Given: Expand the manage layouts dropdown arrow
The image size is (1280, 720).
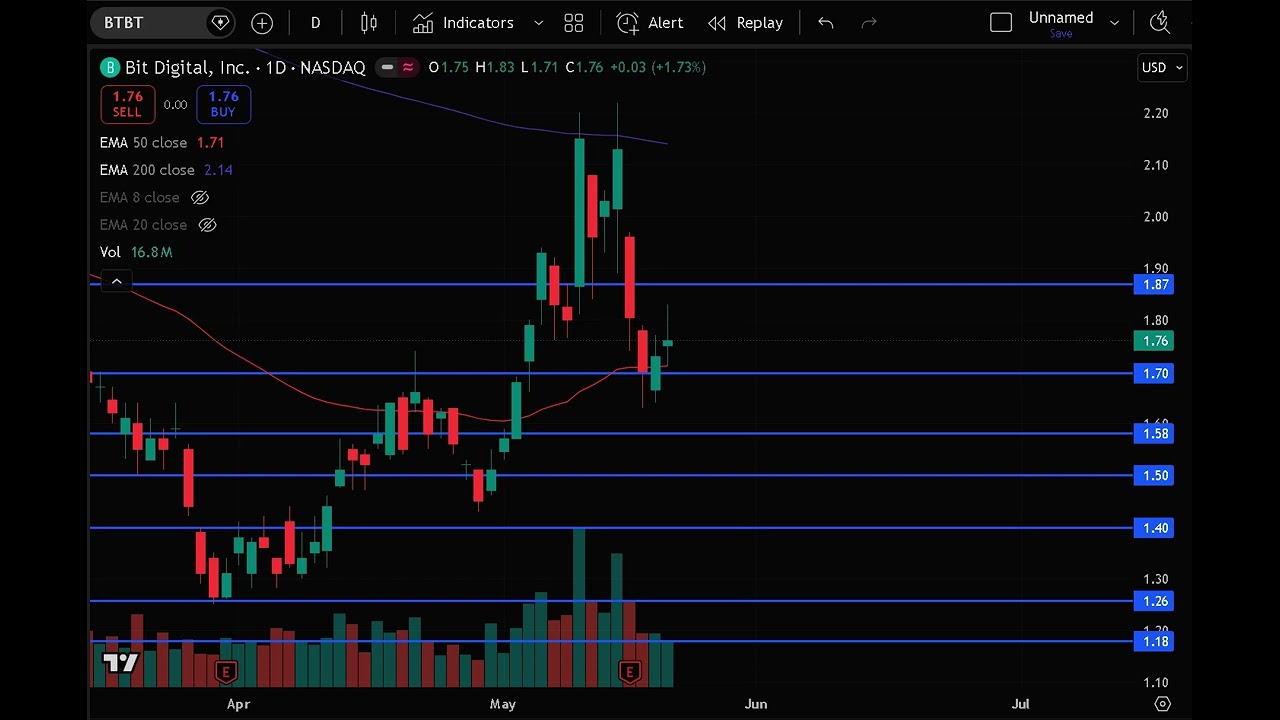Looking at the screenshot, I should pos(1114,22).
